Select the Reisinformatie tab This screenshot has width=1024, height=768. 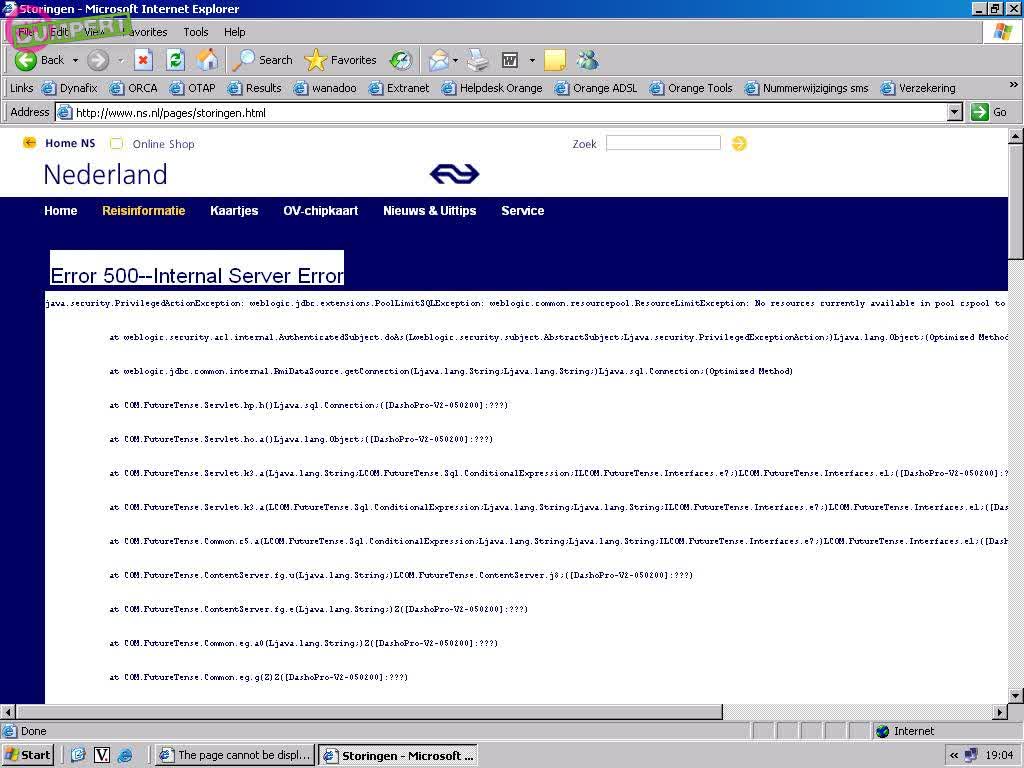point(144,210)
